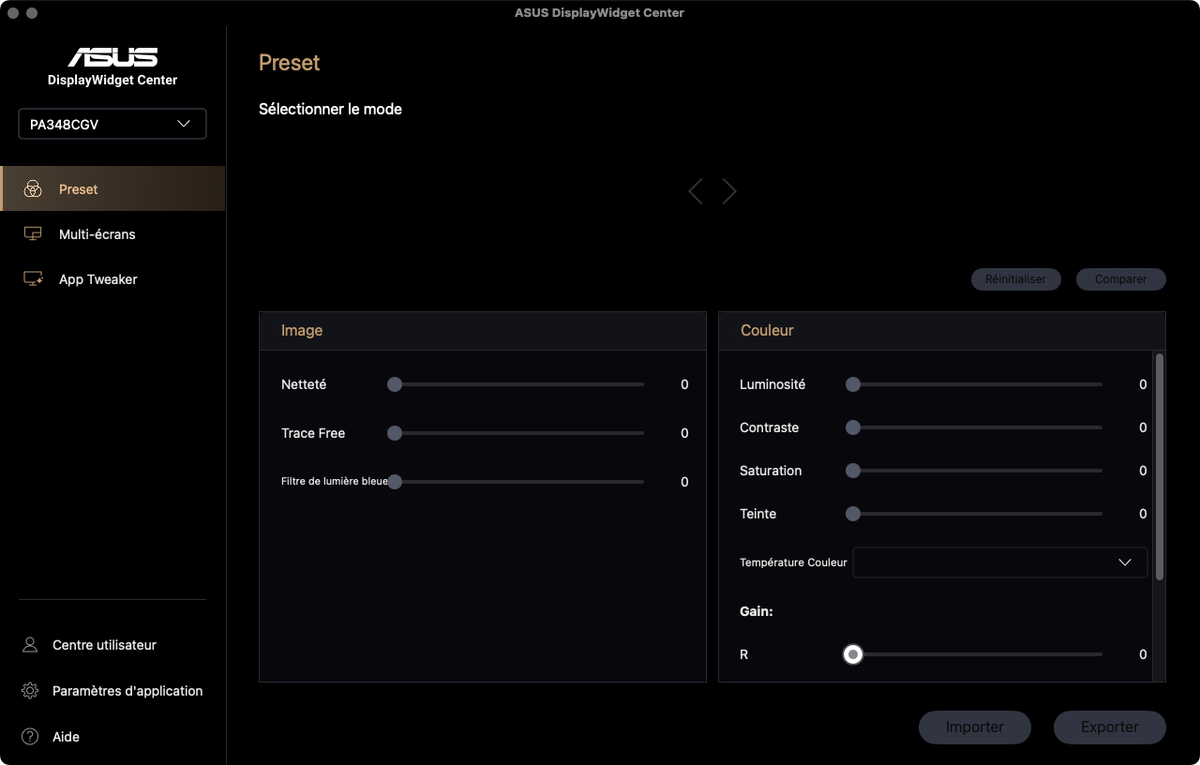Click the Importer button
Viewport: 1200px width, 765px height.
coord(974,727)
